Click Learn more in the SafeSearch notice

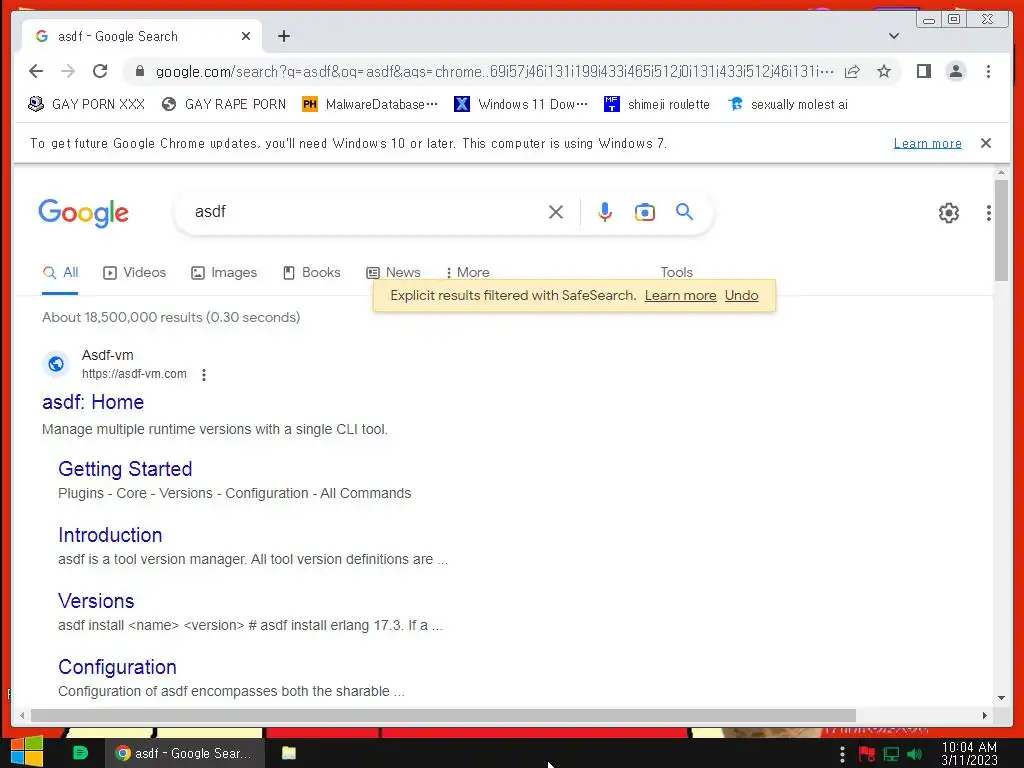pyautogui.click(x=680, y=295)
